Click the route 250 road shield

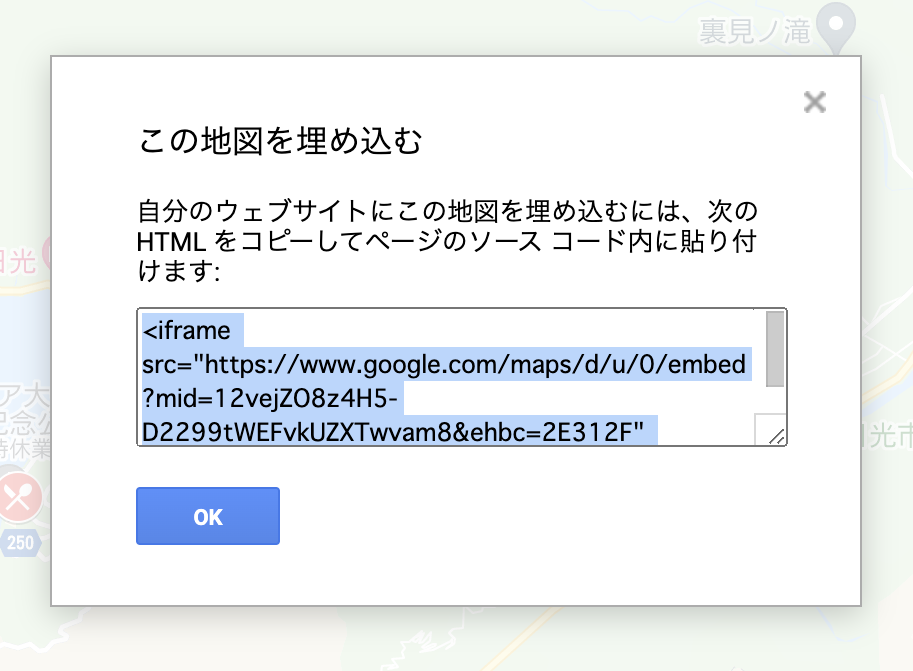click(20, 543)
